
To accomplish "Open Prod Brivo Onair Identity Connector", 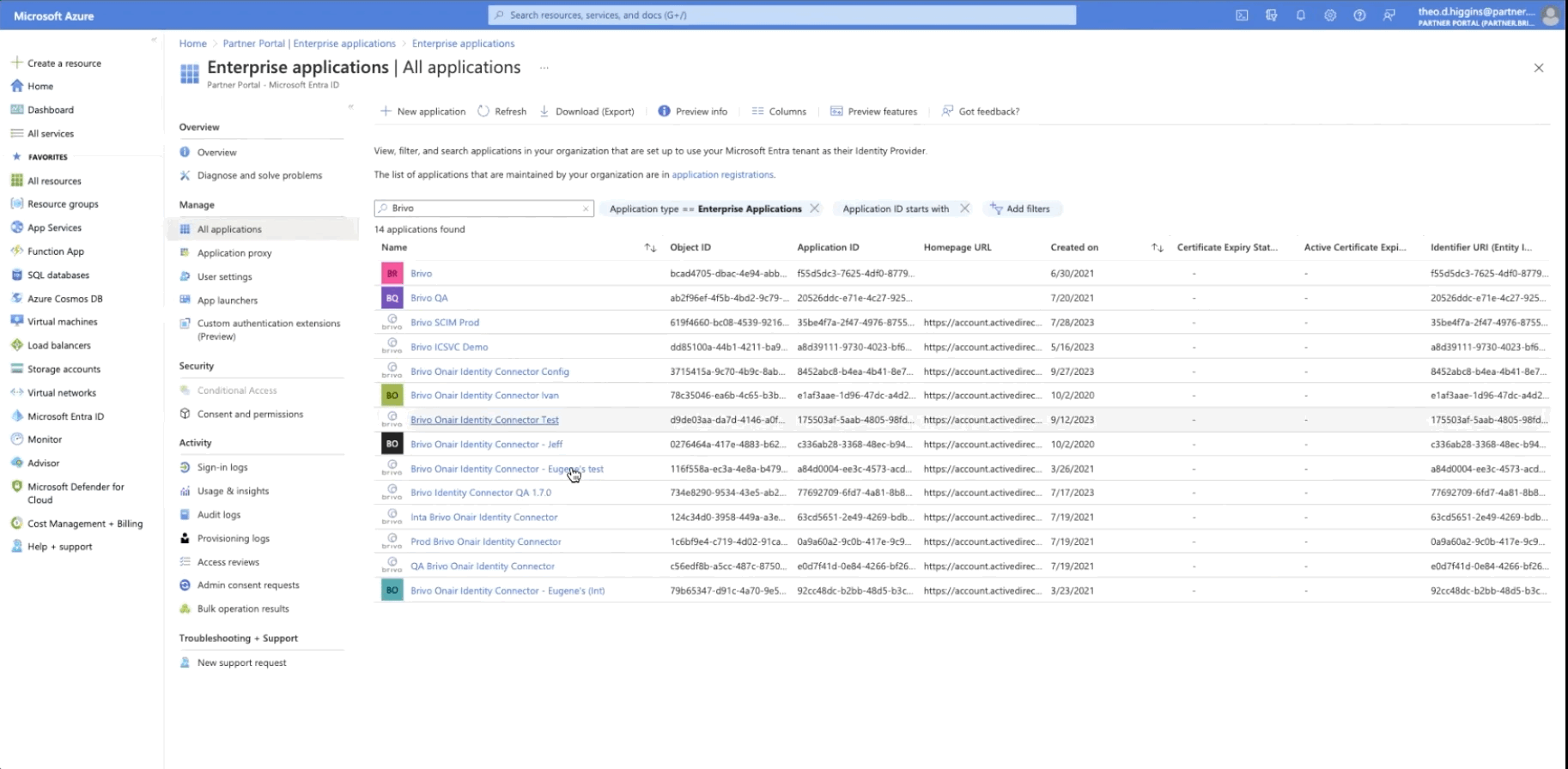I will coord(486,542).
